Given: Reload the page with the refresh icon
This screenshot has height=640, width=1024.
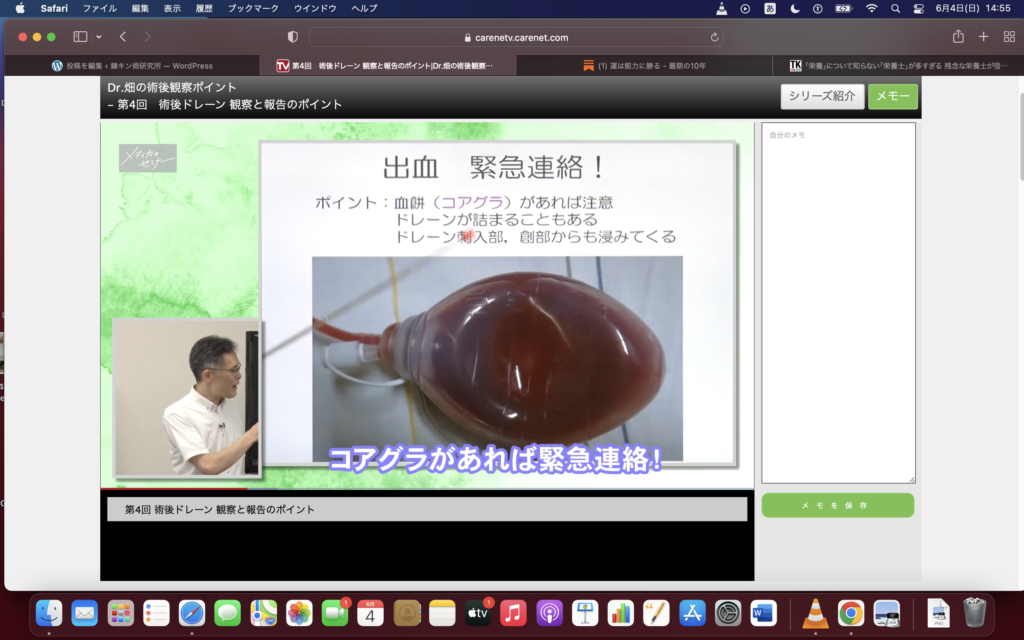Looking at the screenshot, I should [714, 37].
